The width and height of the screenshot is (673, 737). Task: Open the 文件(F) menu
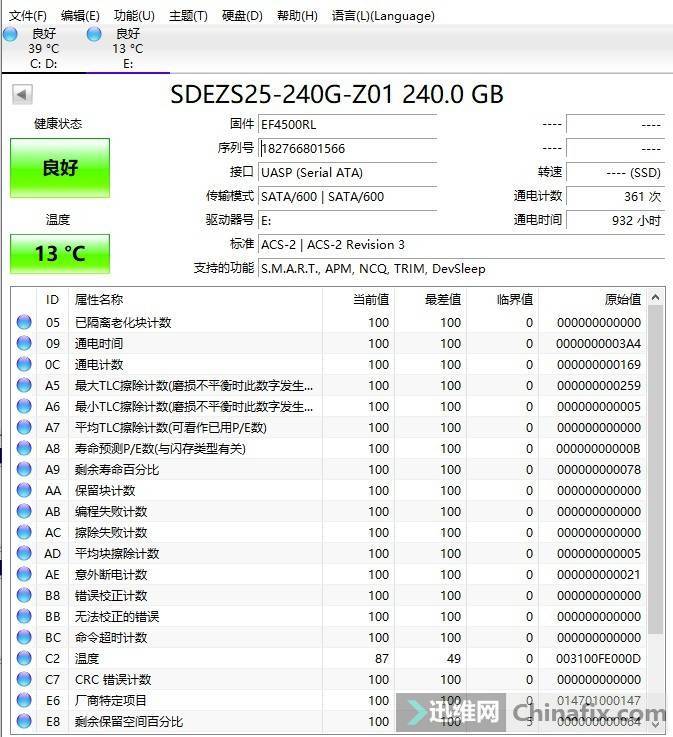pyautogui.click(x=28, y=16)
